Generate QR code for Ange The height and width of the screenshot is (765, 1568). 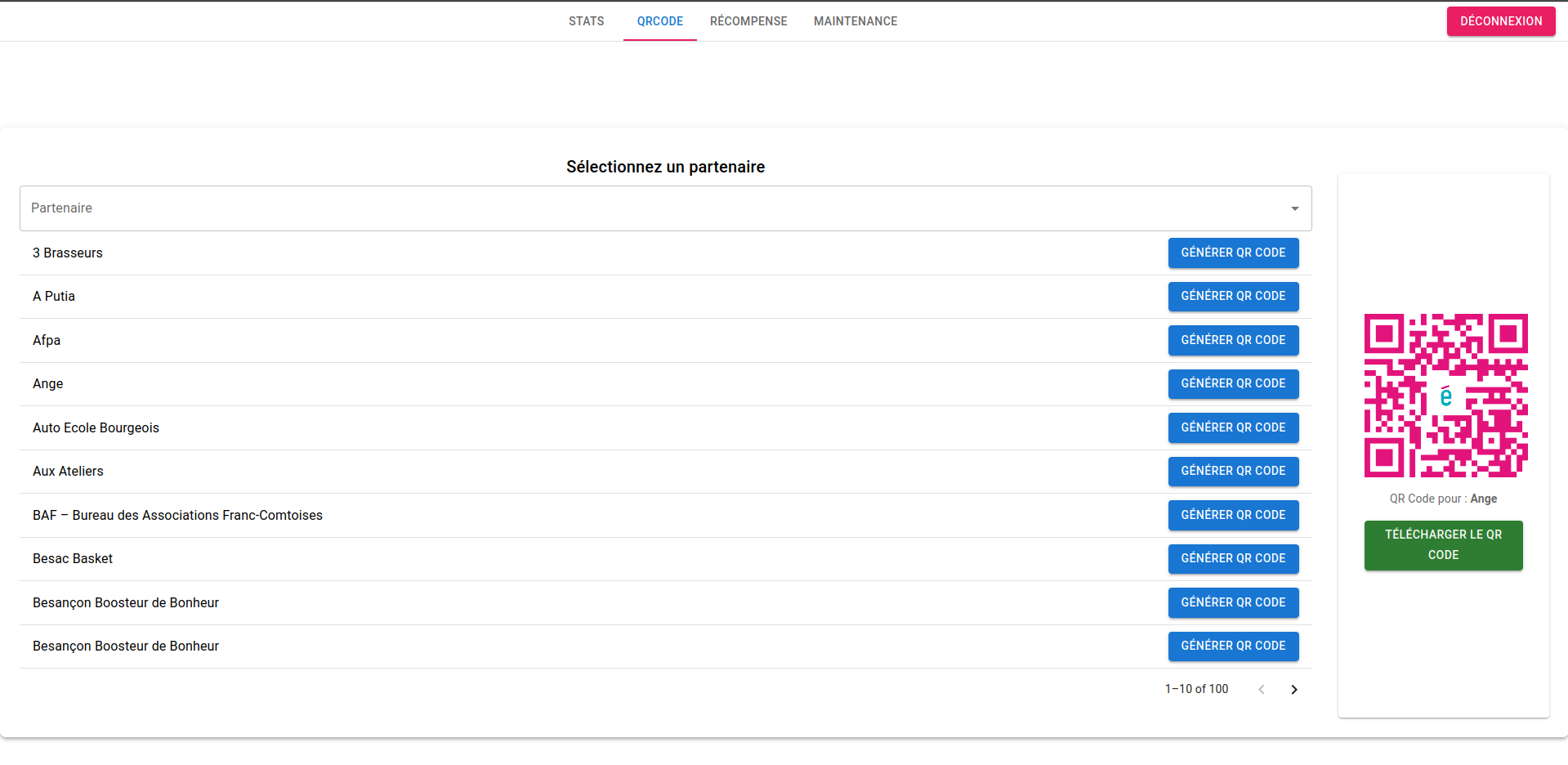(x=1232, y=384)
